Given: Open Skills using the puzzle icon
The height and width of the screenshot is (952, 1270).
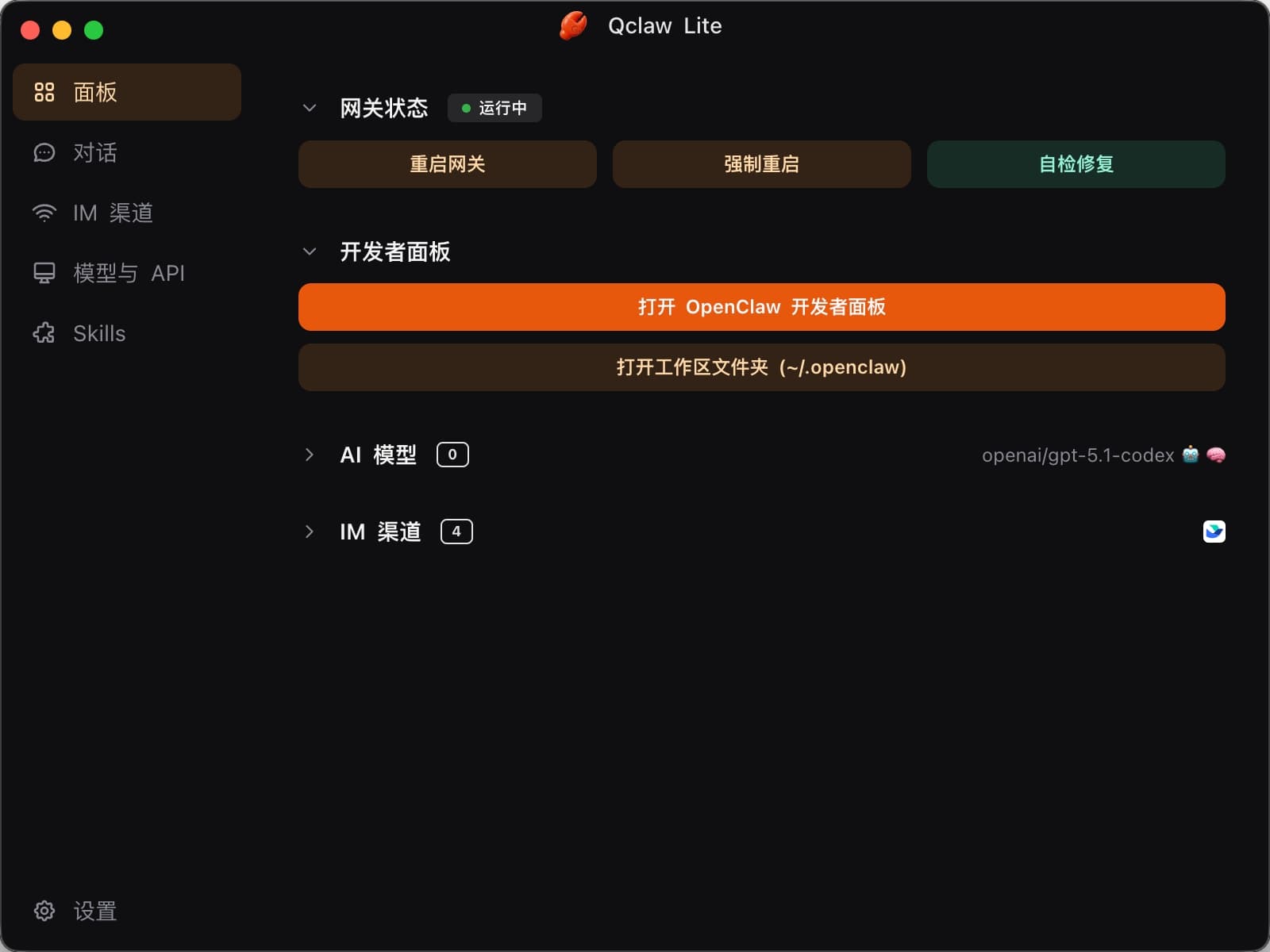Looking at the screenshot, I should click(44, 333).
